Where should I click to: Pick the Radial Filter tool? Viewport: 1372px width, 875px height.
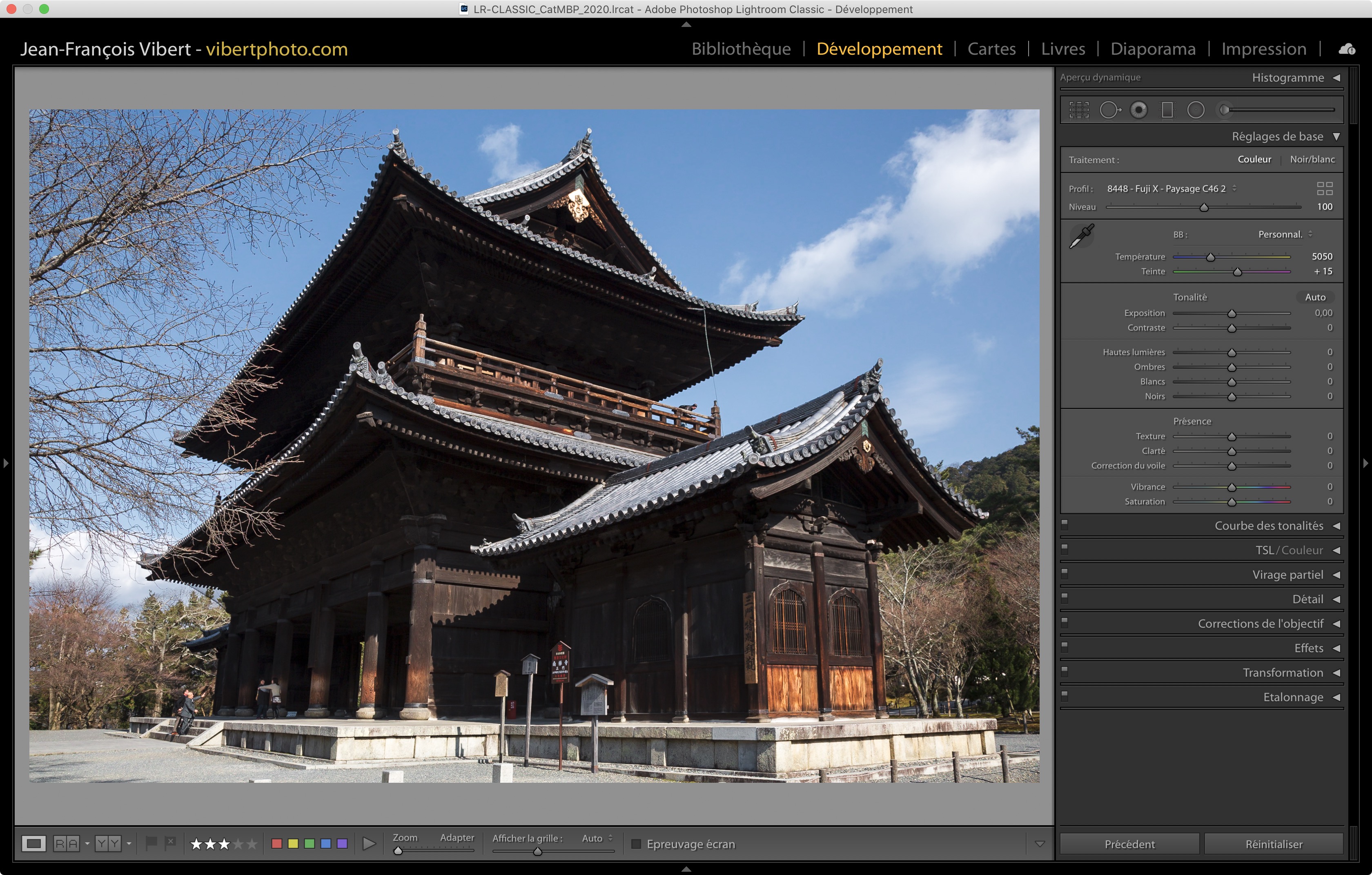coord(1195,110)
